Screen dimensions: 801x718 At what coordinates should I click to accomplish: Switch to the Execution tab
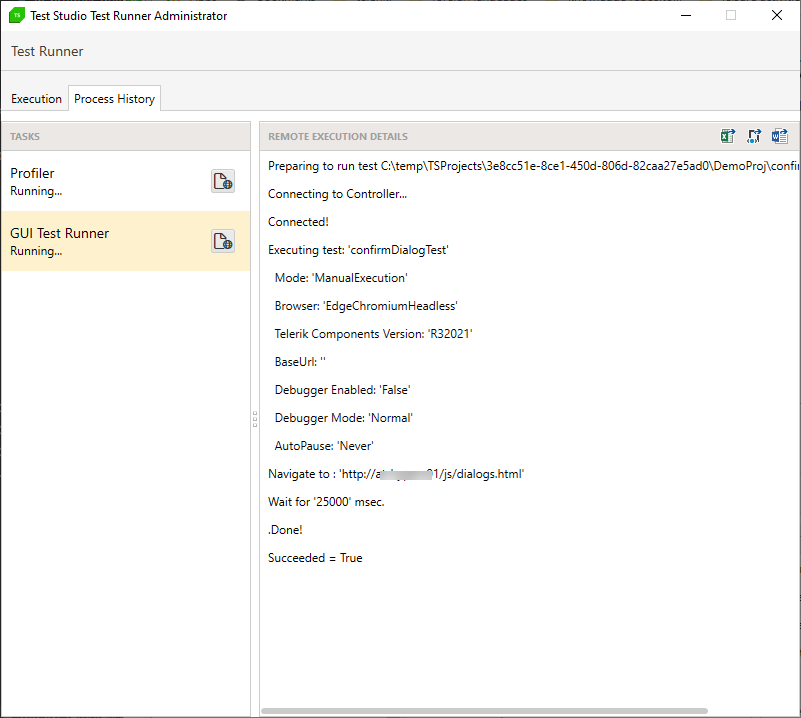click(x=36, y=99)
